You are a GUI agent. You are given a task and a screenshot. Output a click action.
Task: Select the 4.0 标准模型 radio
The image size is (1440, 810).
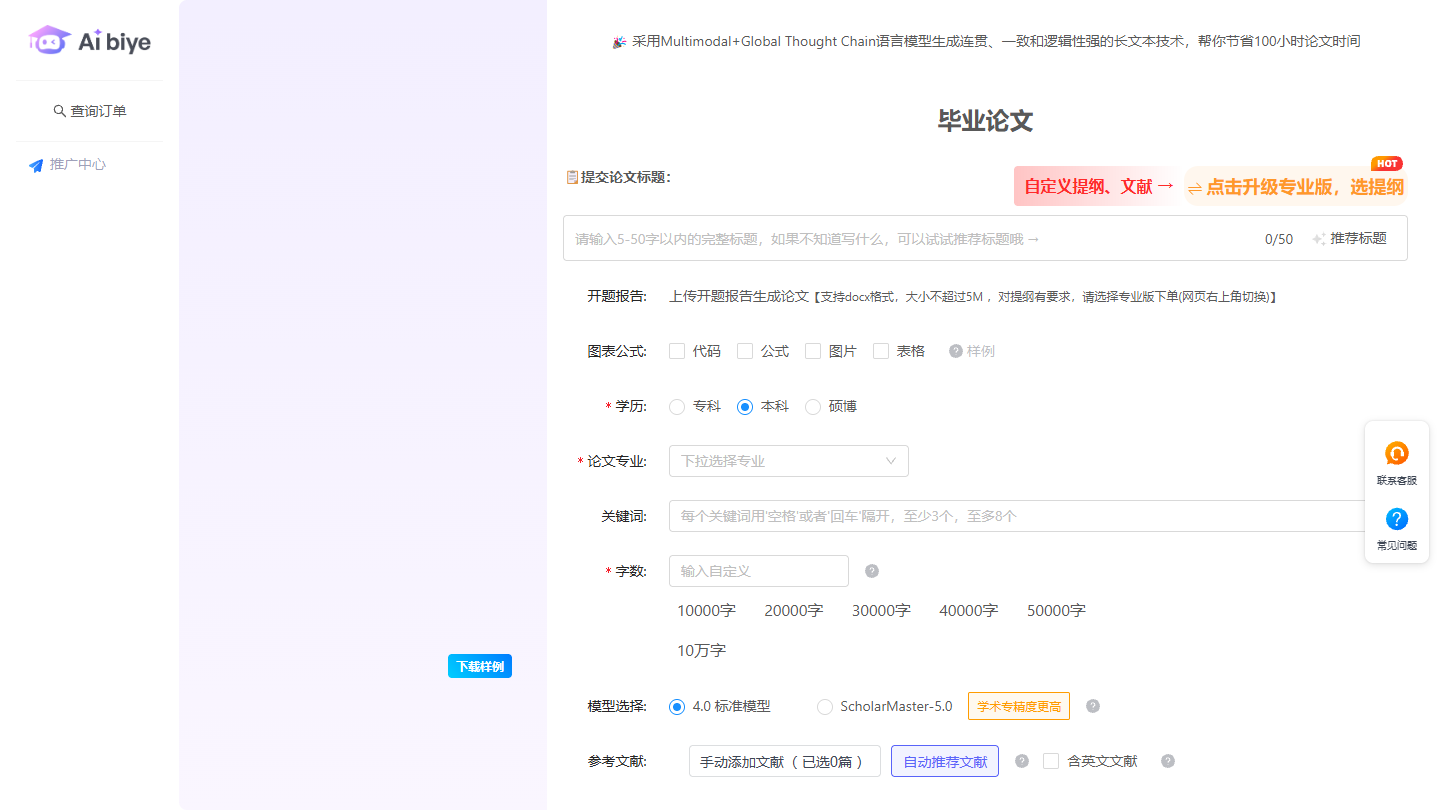(677, 707)
